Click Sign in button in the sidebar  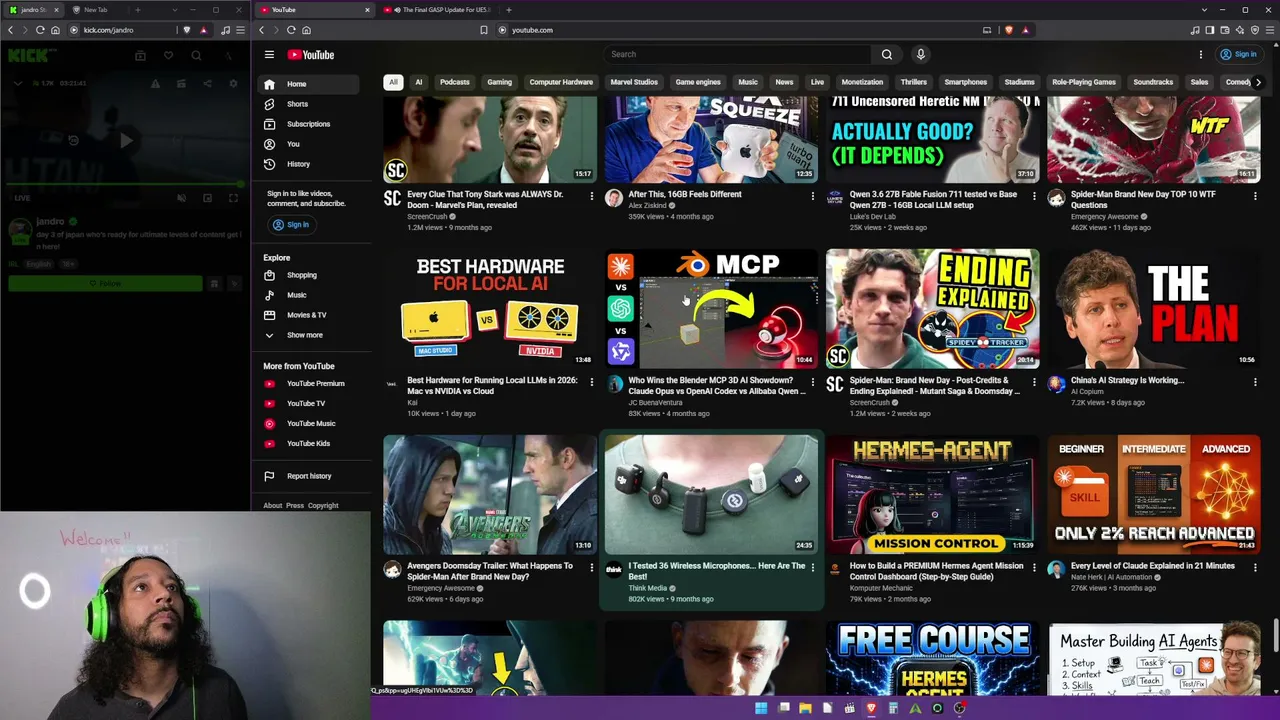coord(291,225)
